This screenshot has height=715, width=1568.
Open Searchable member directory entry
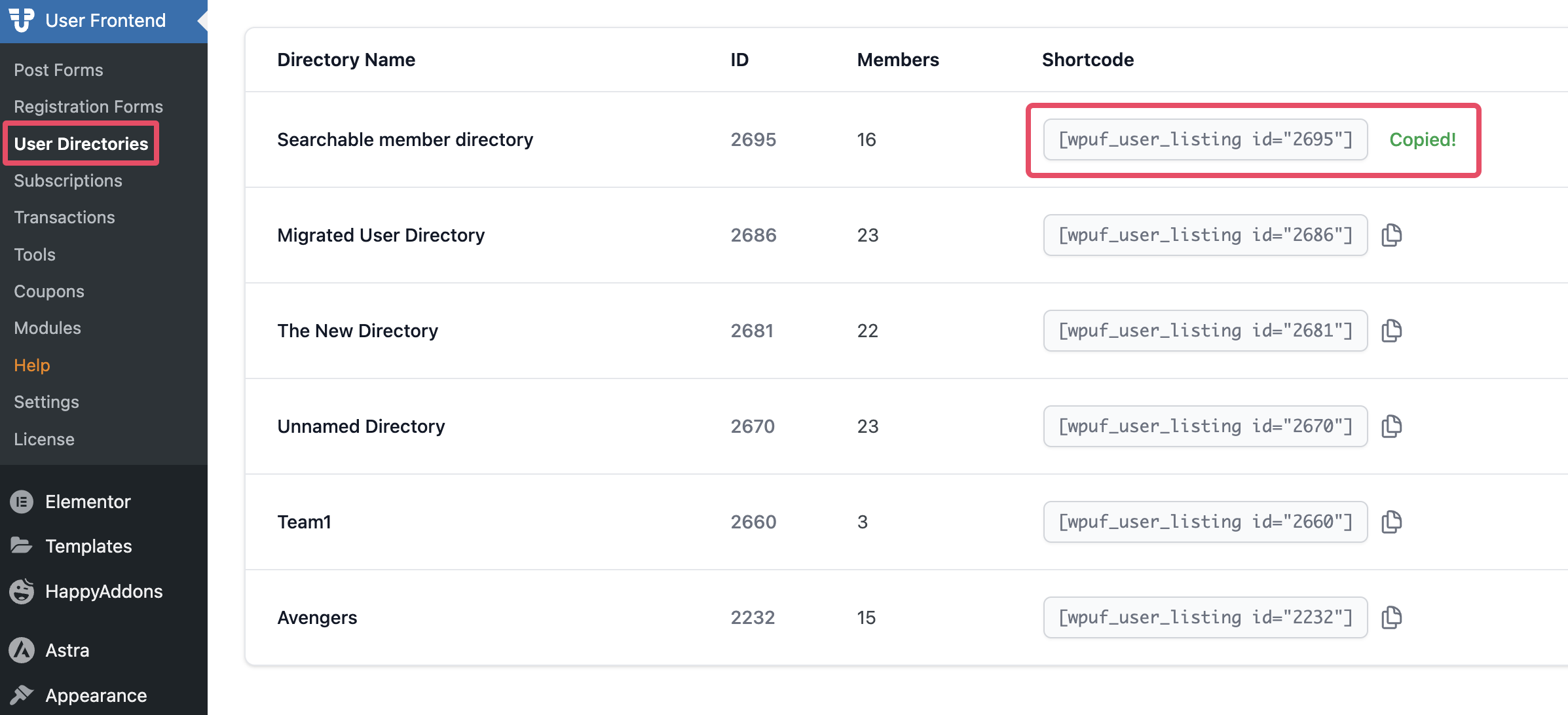405,139
